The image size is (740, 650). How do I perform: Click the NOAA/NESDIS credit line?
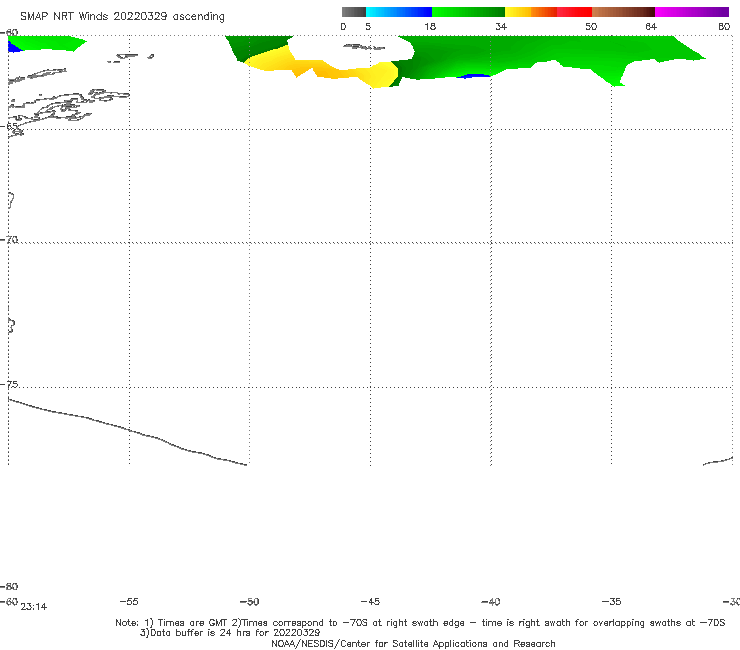pos(413,643)
